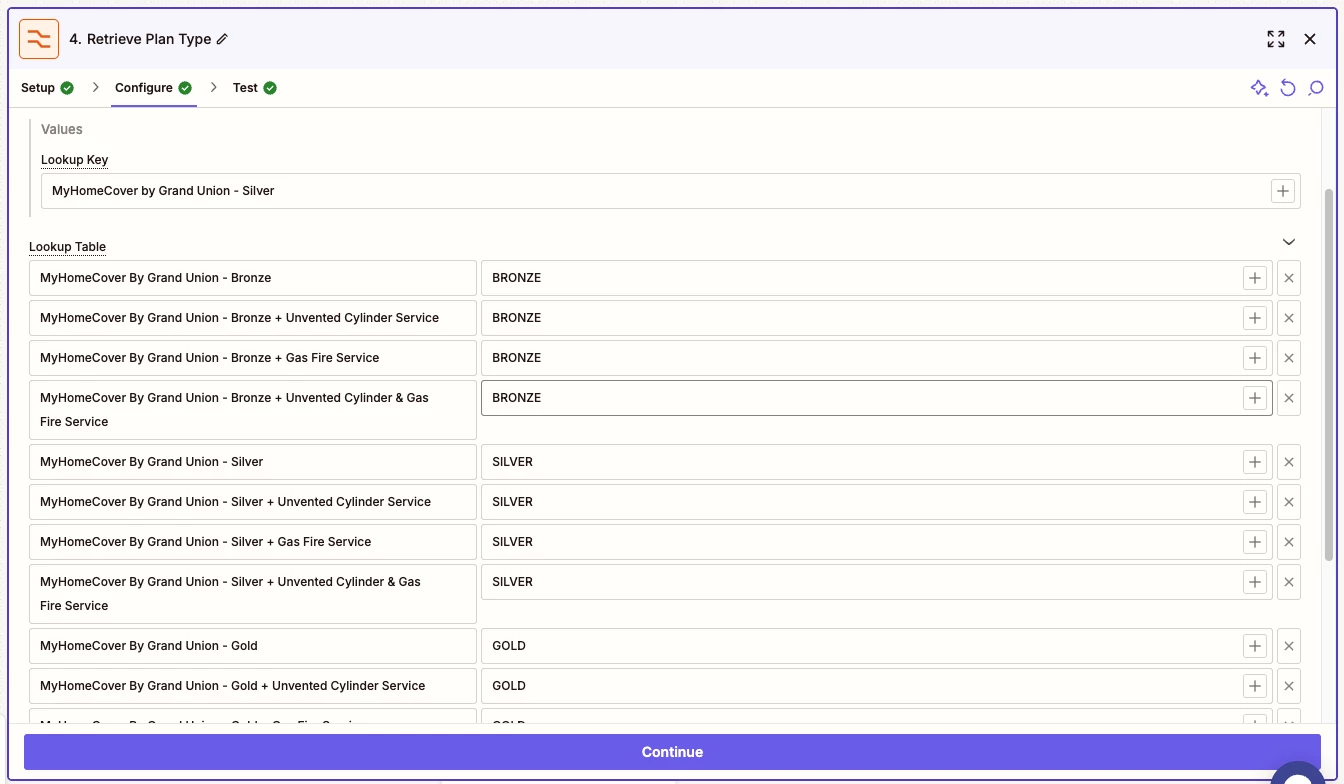This screenshot has width=1344, height=784.
Task: Edit the 'MyHomeCover By Grand Union - Gold' key field
Action: point(253,646)
